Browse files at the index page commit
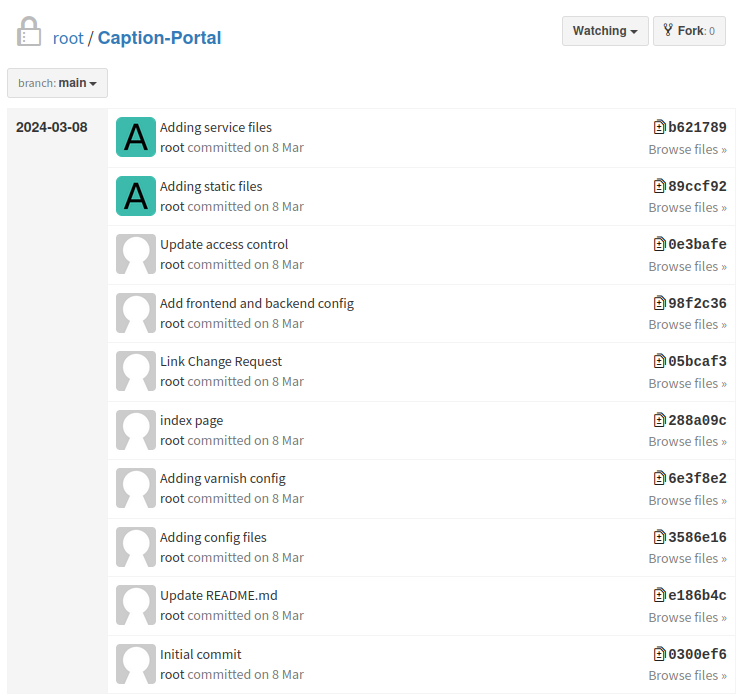This screenshot has height=700, width=745. pos(687,441)
